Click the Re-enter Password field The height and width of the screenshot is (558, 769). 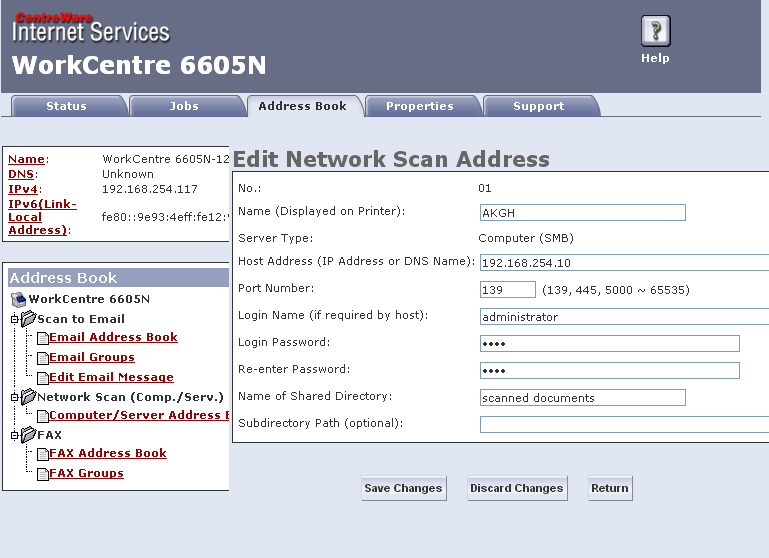click(610, 370)
